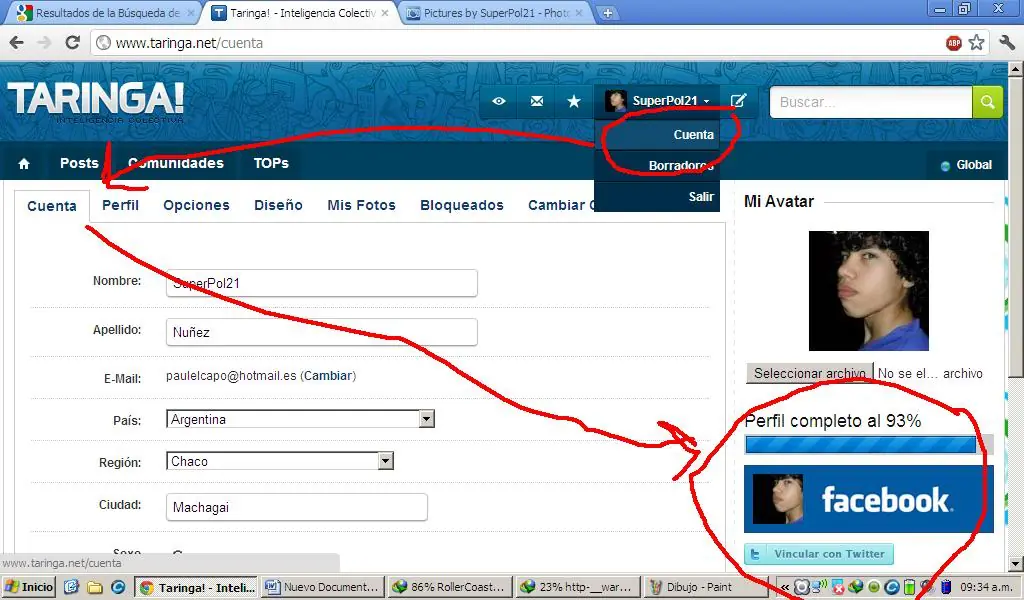The width and height of the screenshot is (1024, 600).
Task: Switch to the Bloqueados tab
Action: 462,205
